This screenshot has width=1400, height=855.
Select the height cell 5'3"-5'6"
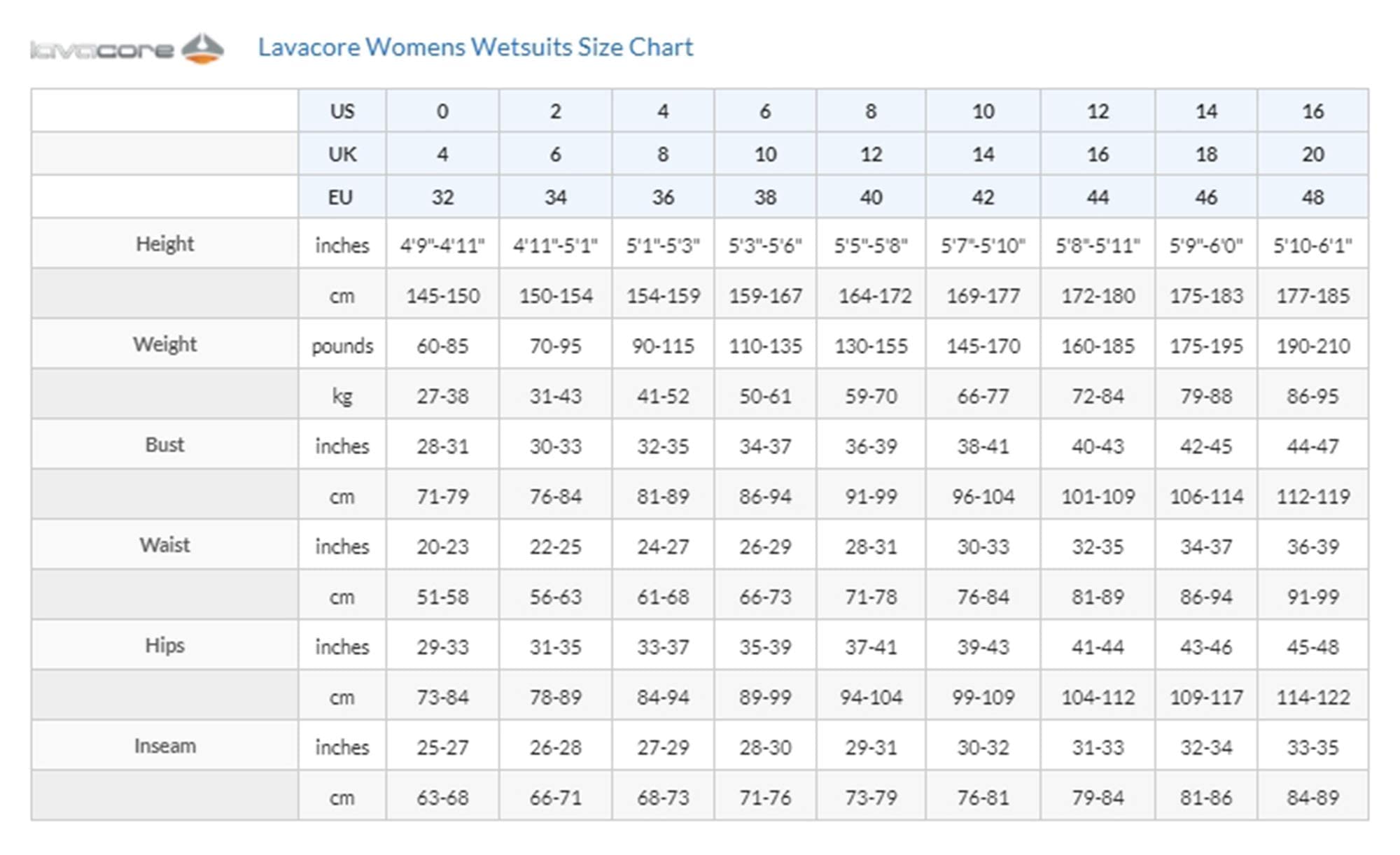[x=765, y=245]
